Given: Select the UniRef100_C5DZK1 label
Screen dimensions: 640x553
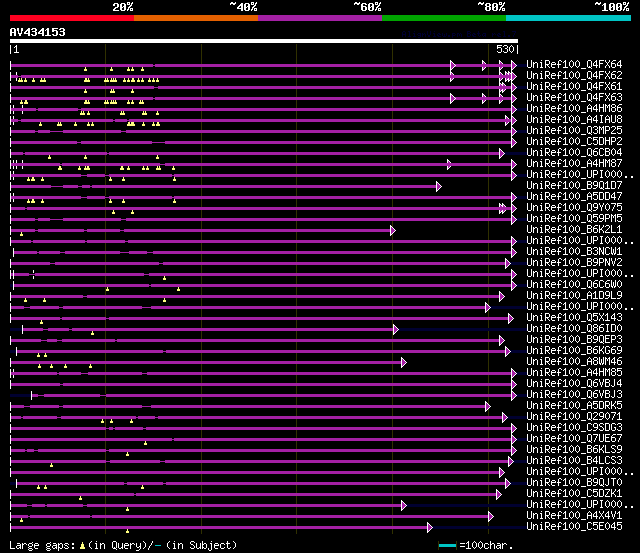Looking at the screenshot, I should [x=574, y=494].
